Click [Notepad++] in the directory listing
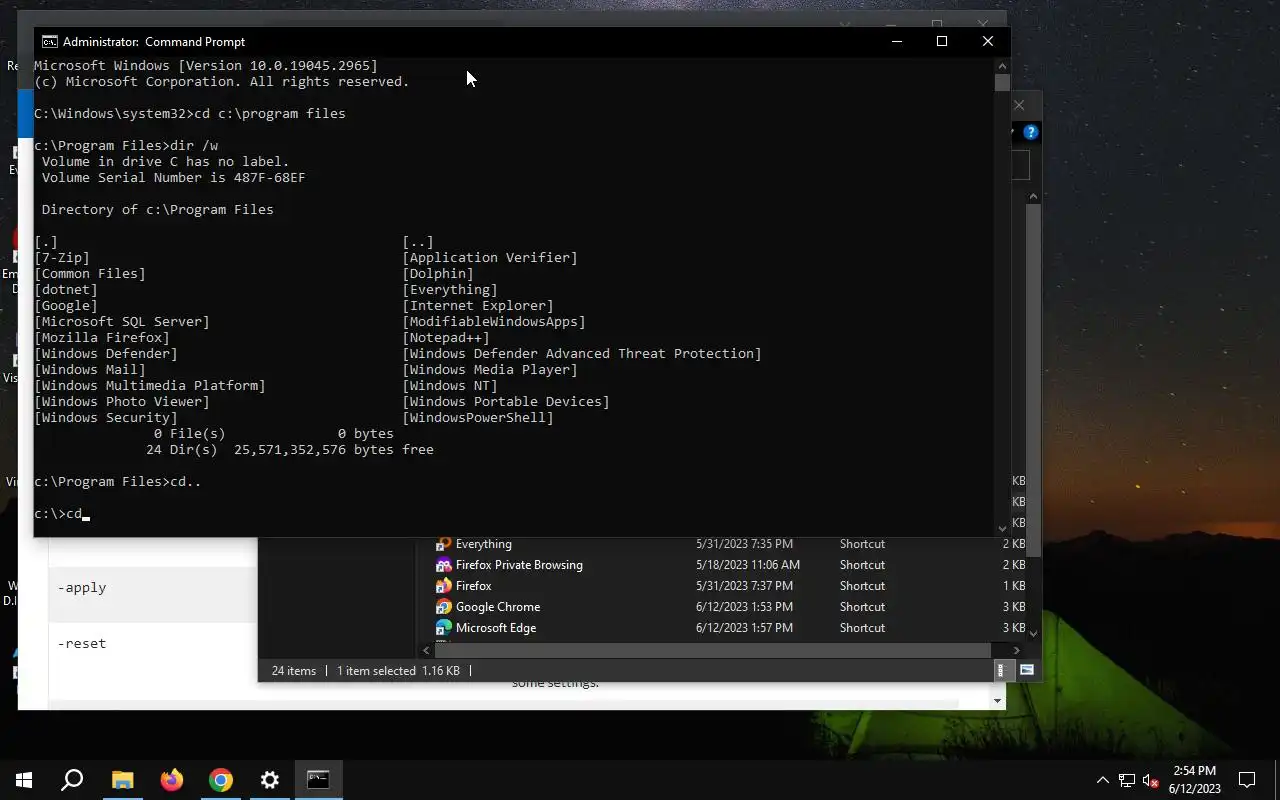Viewport: 1280px width, 800px height. [x=446, y=338]
